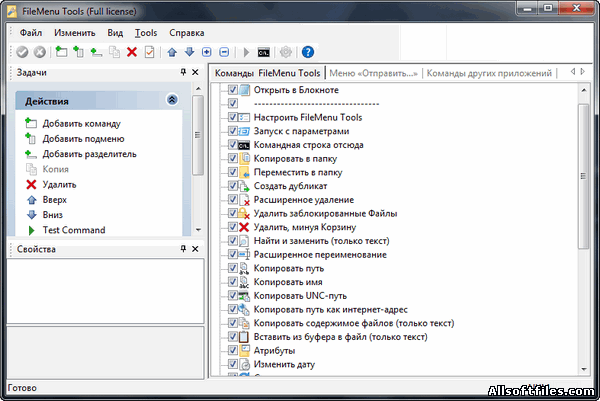Click Добавить команду action link
600x401 pixels.
[82, 124]
